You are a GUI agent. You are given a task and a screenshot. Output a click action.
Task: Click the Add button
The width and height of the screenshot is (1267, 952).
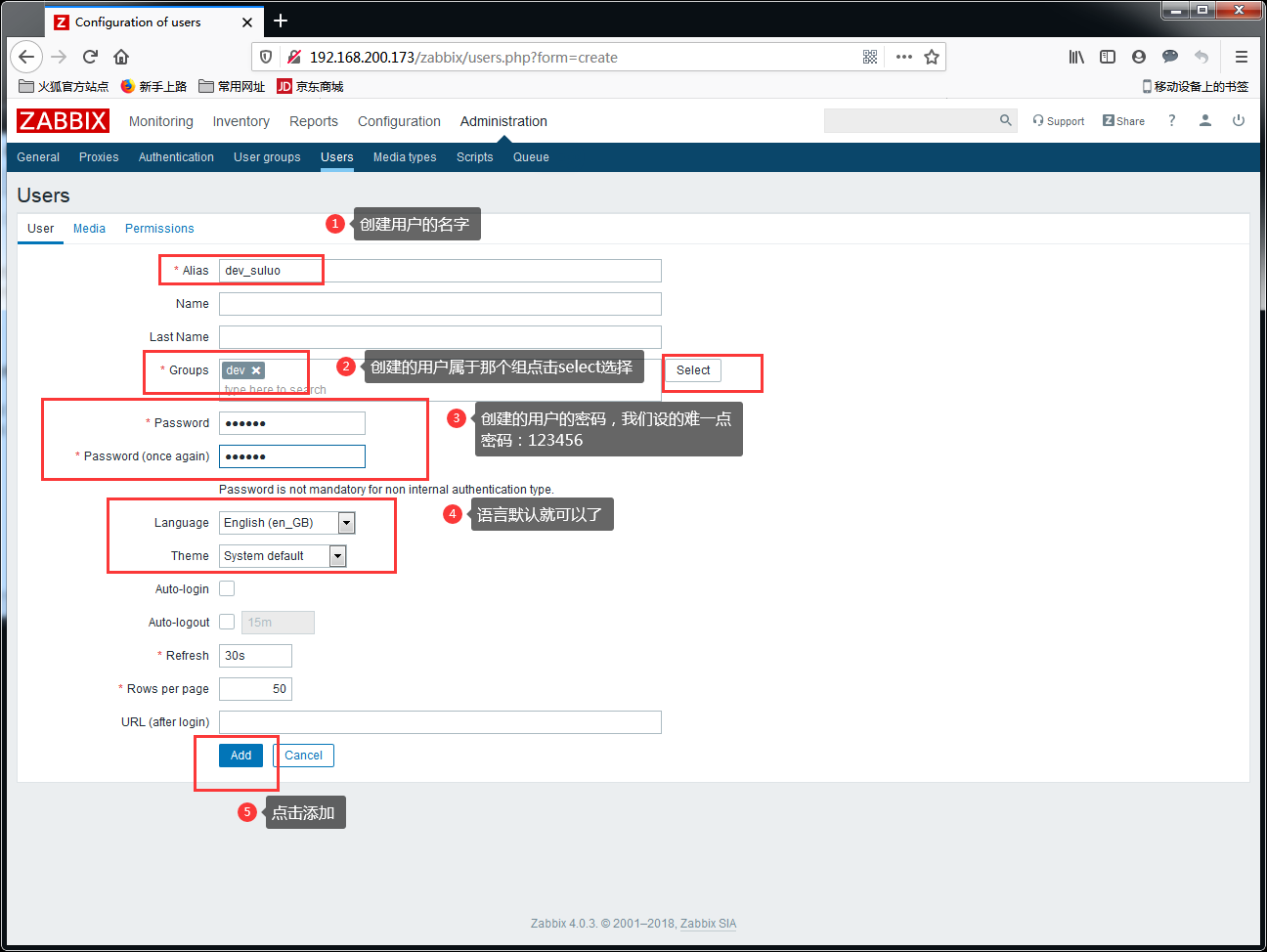click(241, 756)
